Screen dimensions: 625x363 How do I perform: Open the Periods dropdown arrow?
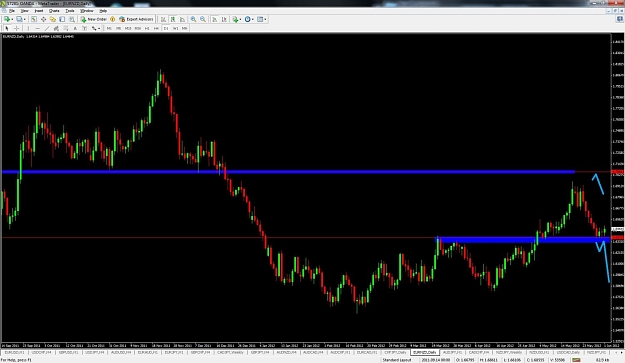tap(253, 19)
